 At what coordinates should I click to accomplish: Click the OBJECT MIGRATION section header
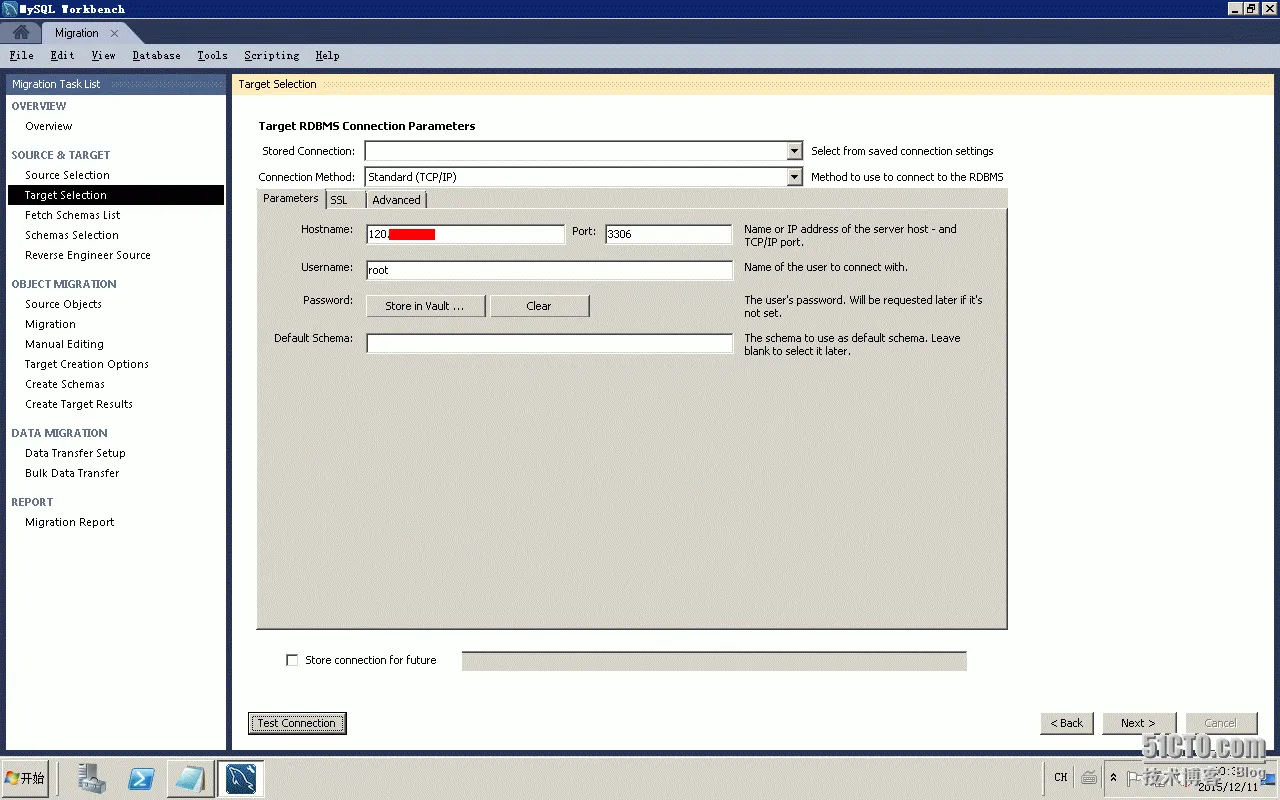(64, 284)
